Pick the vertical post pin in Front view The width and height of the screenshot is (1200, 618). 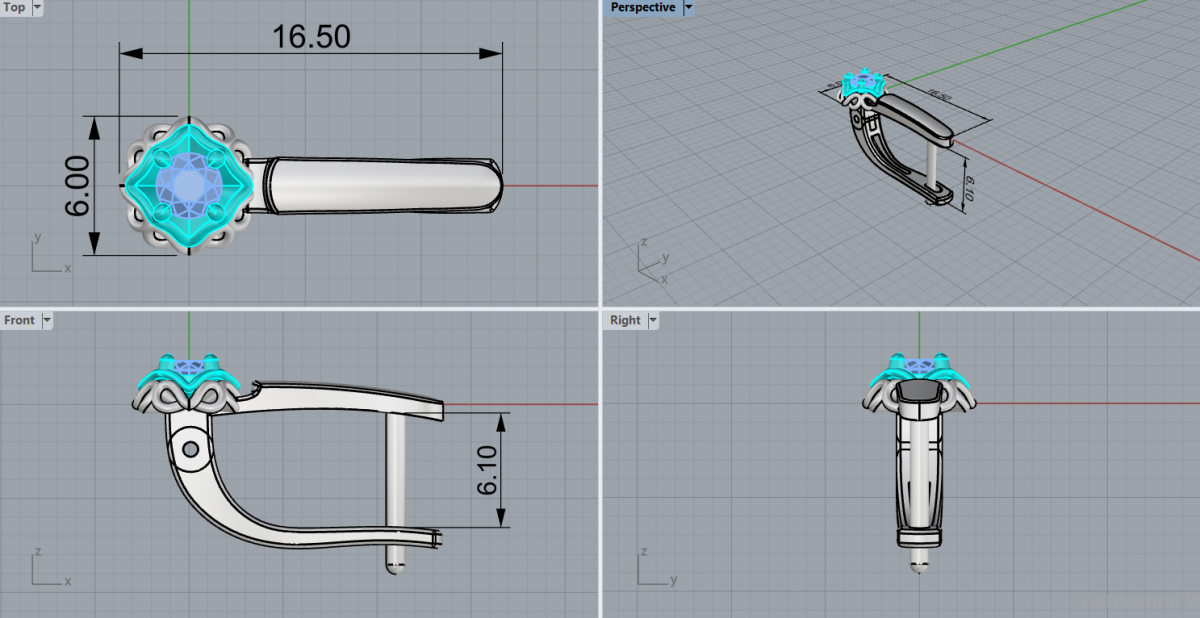coord(395,480)
